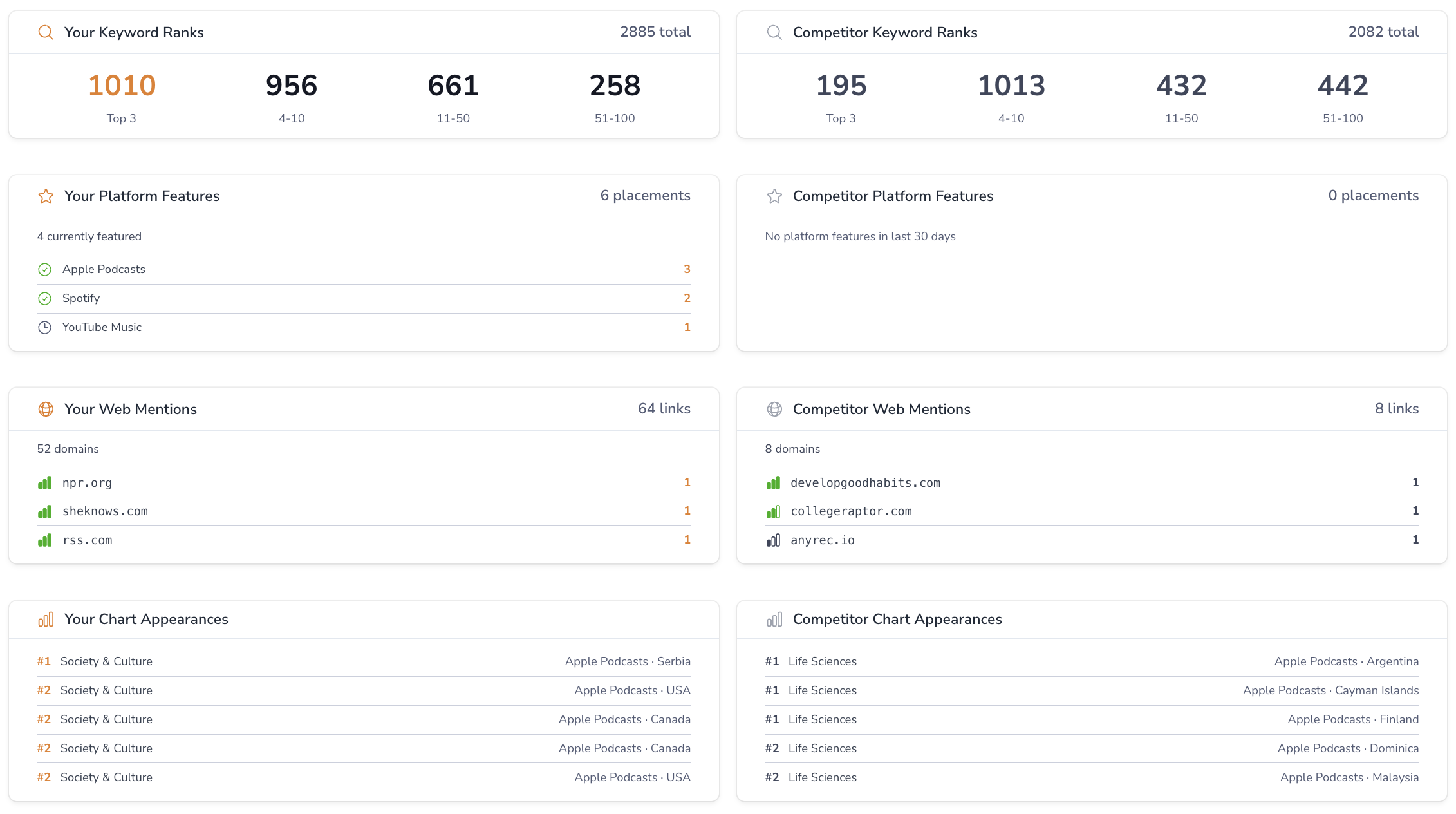Screen dimensions: 1456x814
Task: Click the gray globe icon for Competitor Web Mentions
Action: [x=774, y=409]
